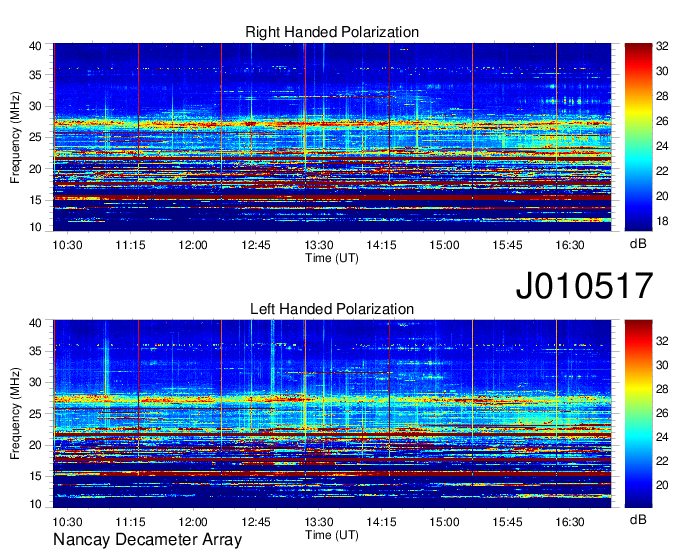The image size is (680, 552).
Task: Click "Frequency (MHz)" axis label of Right Handed plot
Action: [x=15, y=137]
